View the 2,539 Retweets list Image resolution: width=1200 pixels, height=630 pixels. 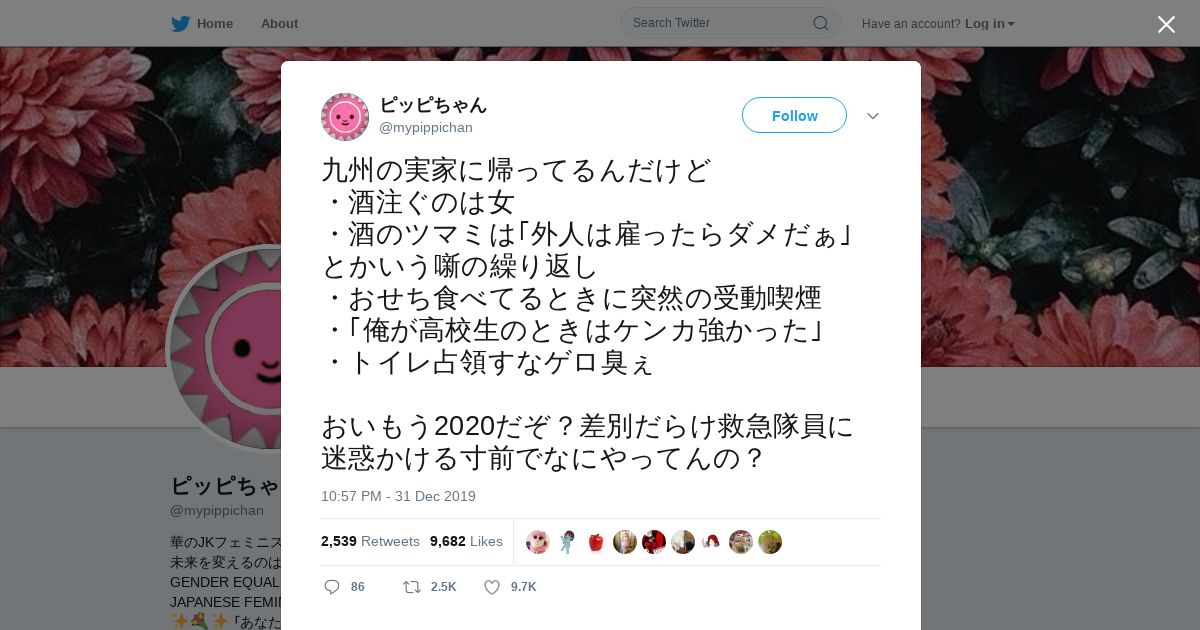(x=370, y=541)
